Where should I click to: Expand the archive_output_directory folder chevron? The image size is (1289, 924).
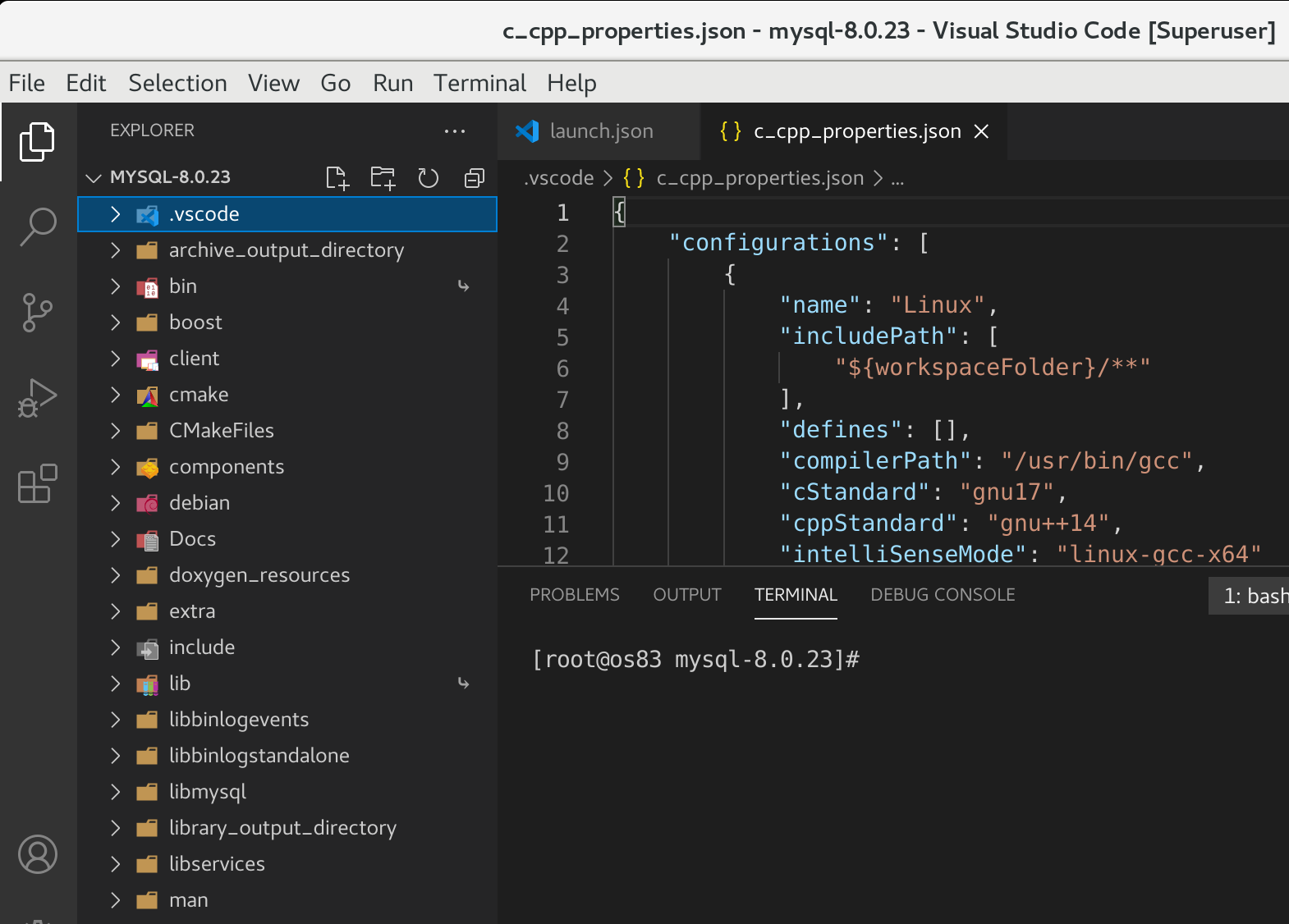[116, 250]
